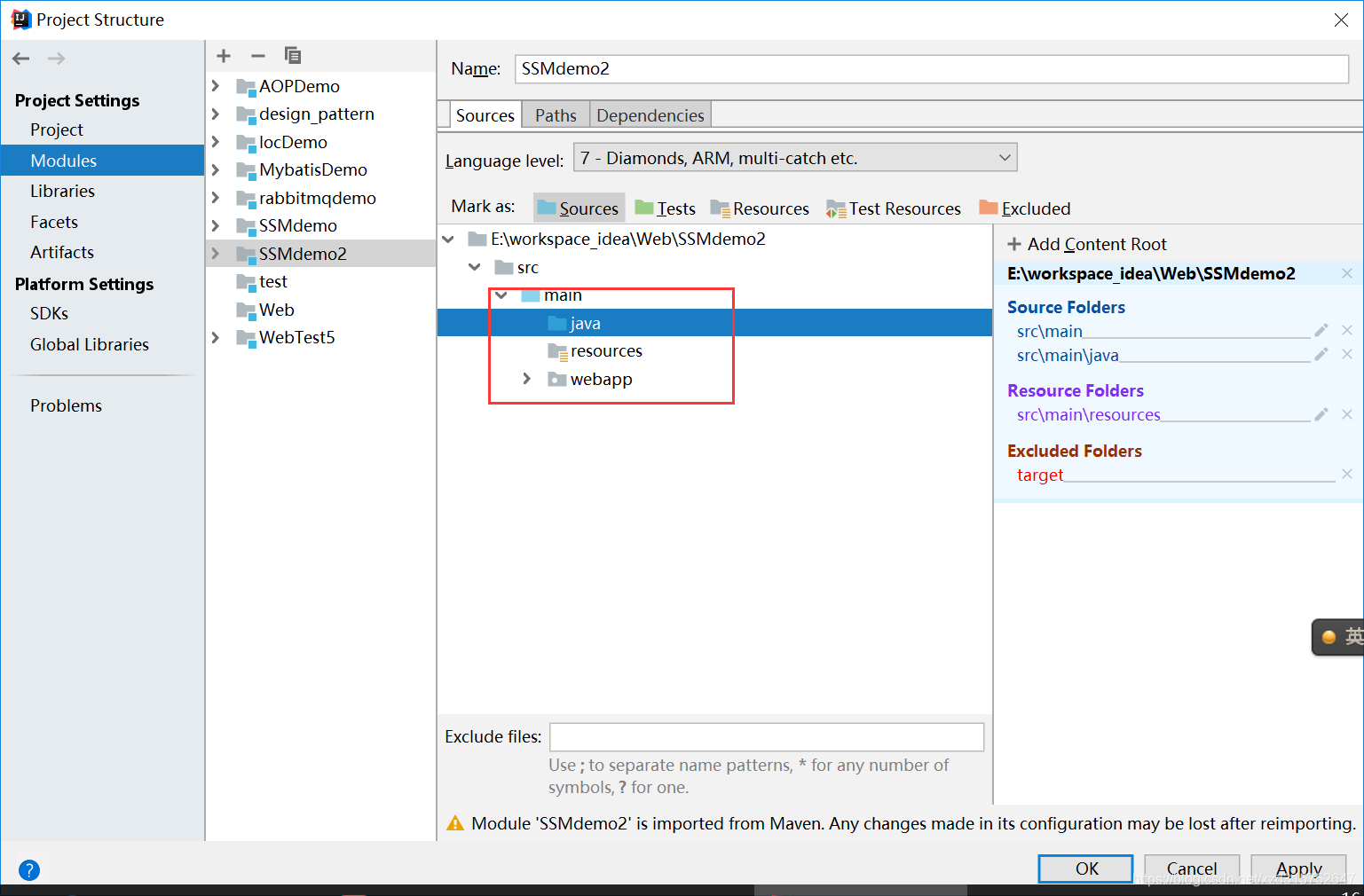This screenshot has width=1364, height=896.
Task: Select the Web module in list
Action: [x=320, y=310]
